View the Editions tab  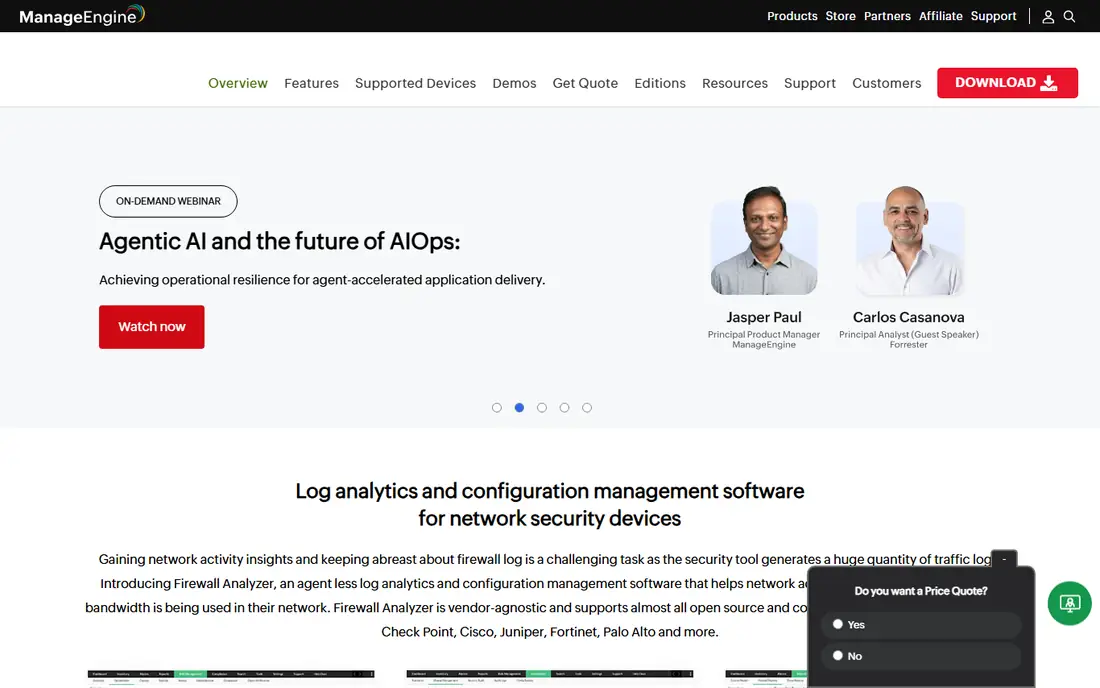tap(660, 83)
